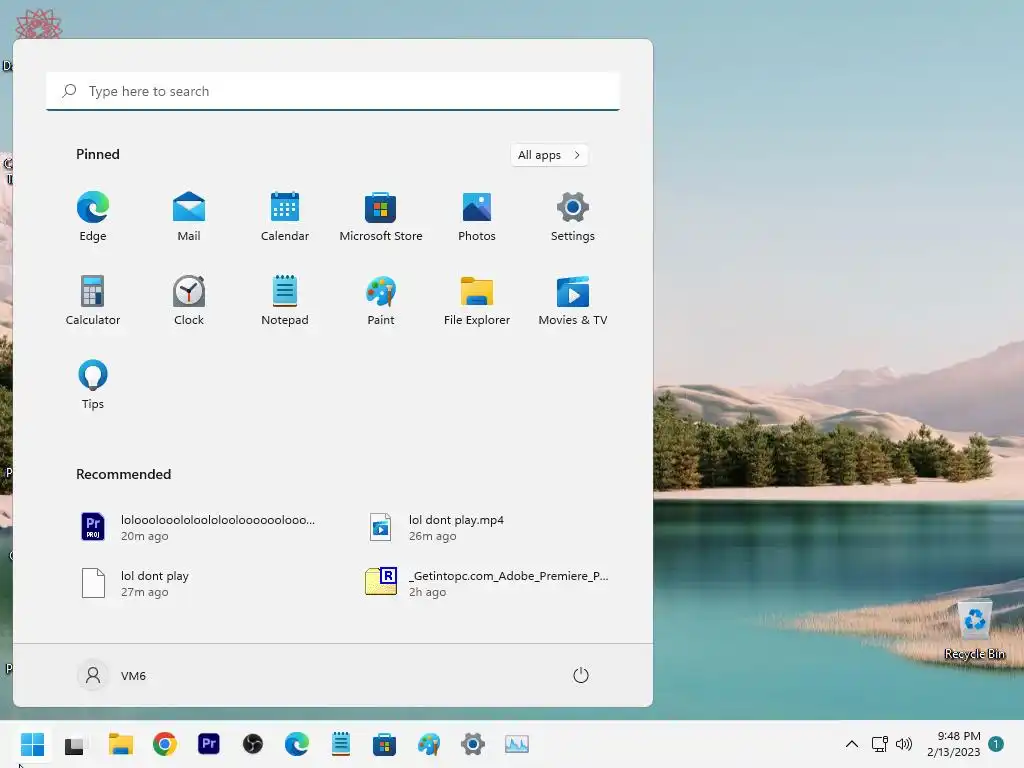Image resolution: width=1024 pixels, height=768 pixels.
Task: Open File Explorer from pinned apps
Action: 477,301
